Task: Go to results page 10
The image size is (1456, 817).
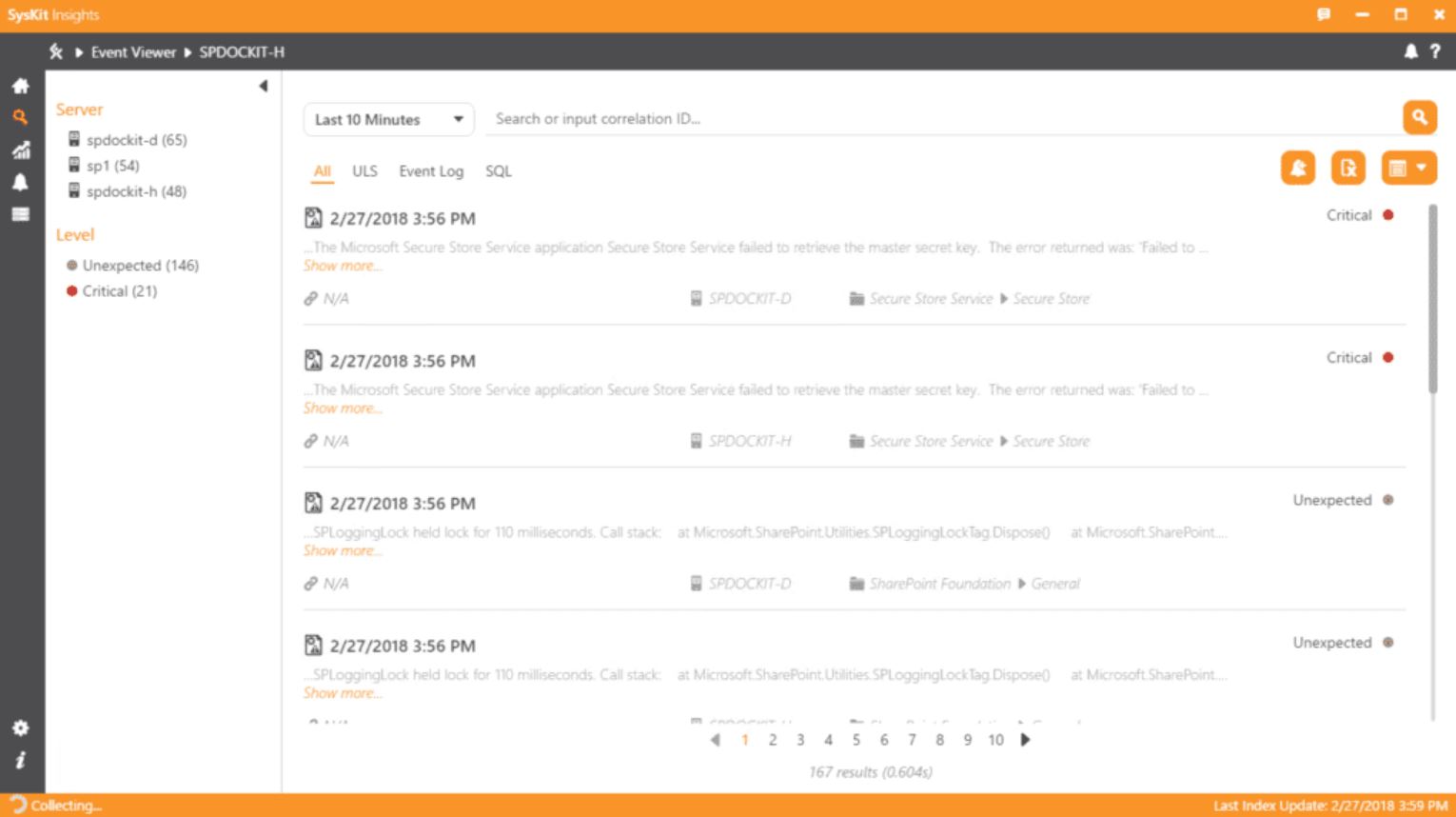Action: [x=995, y=740]
